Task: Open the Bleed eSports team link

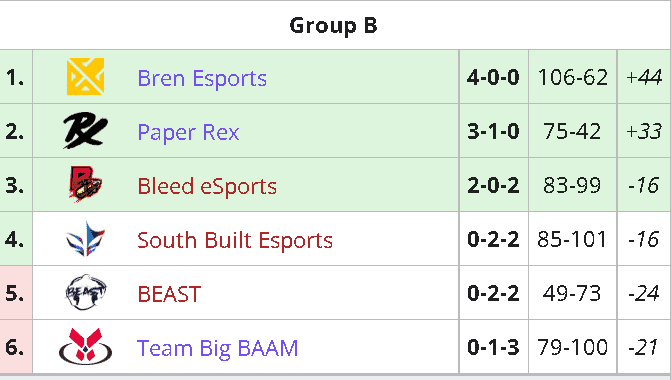Action: click(207, 186)
